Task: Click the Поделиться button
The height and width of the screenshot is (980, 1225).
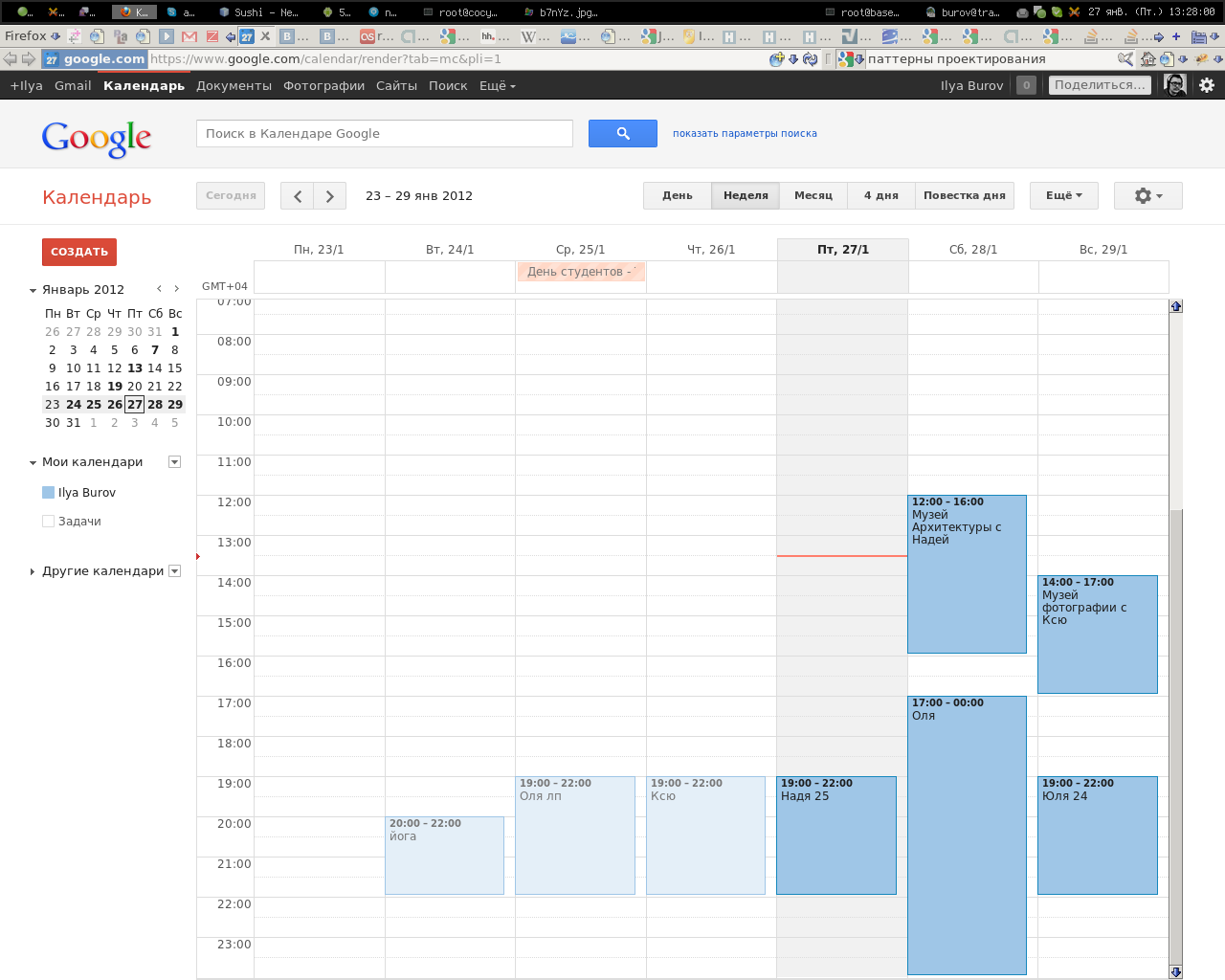Action: [1100, 85]
